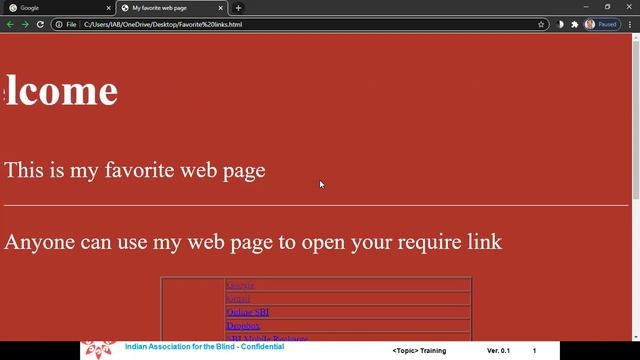The width and height of the screenshot is (640, 360).
Task: Click the scrollbar up arrow
Action: pyautogui.click(x=636, y=37)
